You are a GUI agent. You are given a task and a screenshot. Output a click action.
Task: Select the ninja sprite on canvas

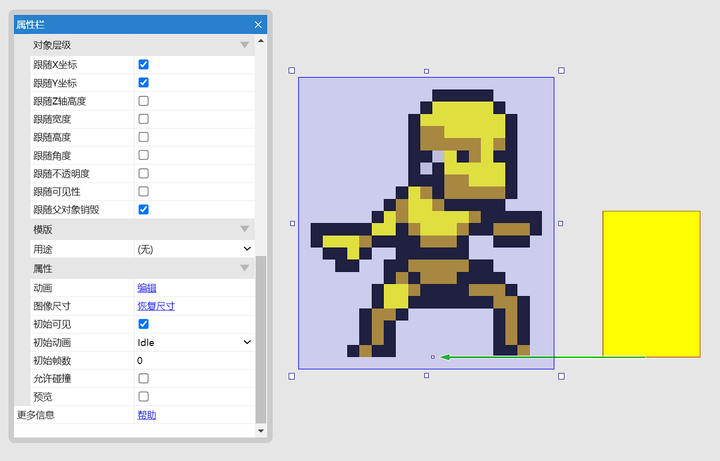(426, 223)
